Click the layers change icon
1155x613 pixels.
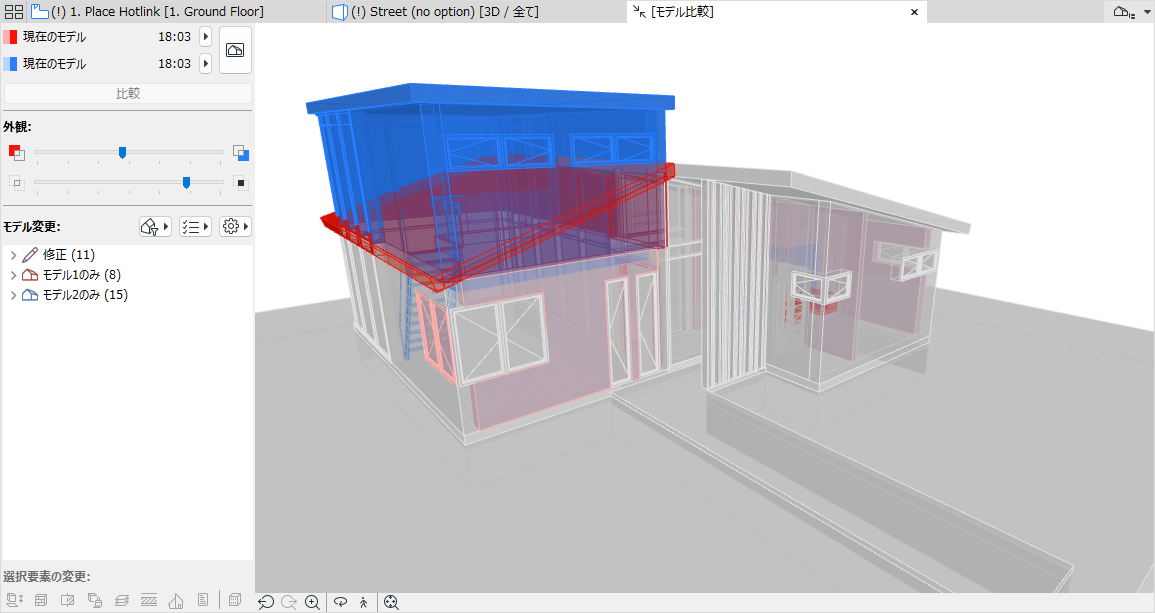pyautogui.click(x=122, y=600)
